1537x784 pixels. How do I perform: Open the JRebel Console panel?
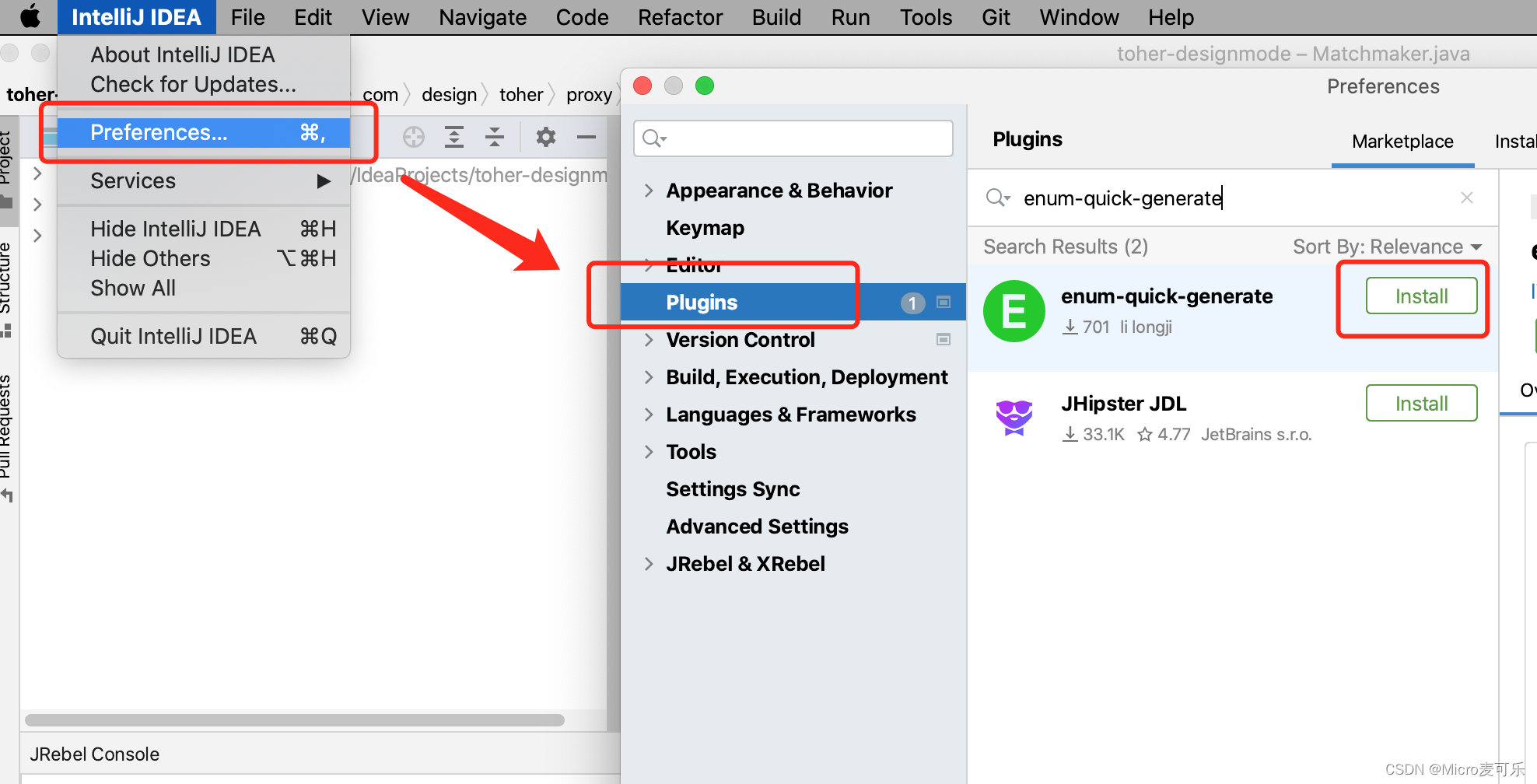coord(94,754)
